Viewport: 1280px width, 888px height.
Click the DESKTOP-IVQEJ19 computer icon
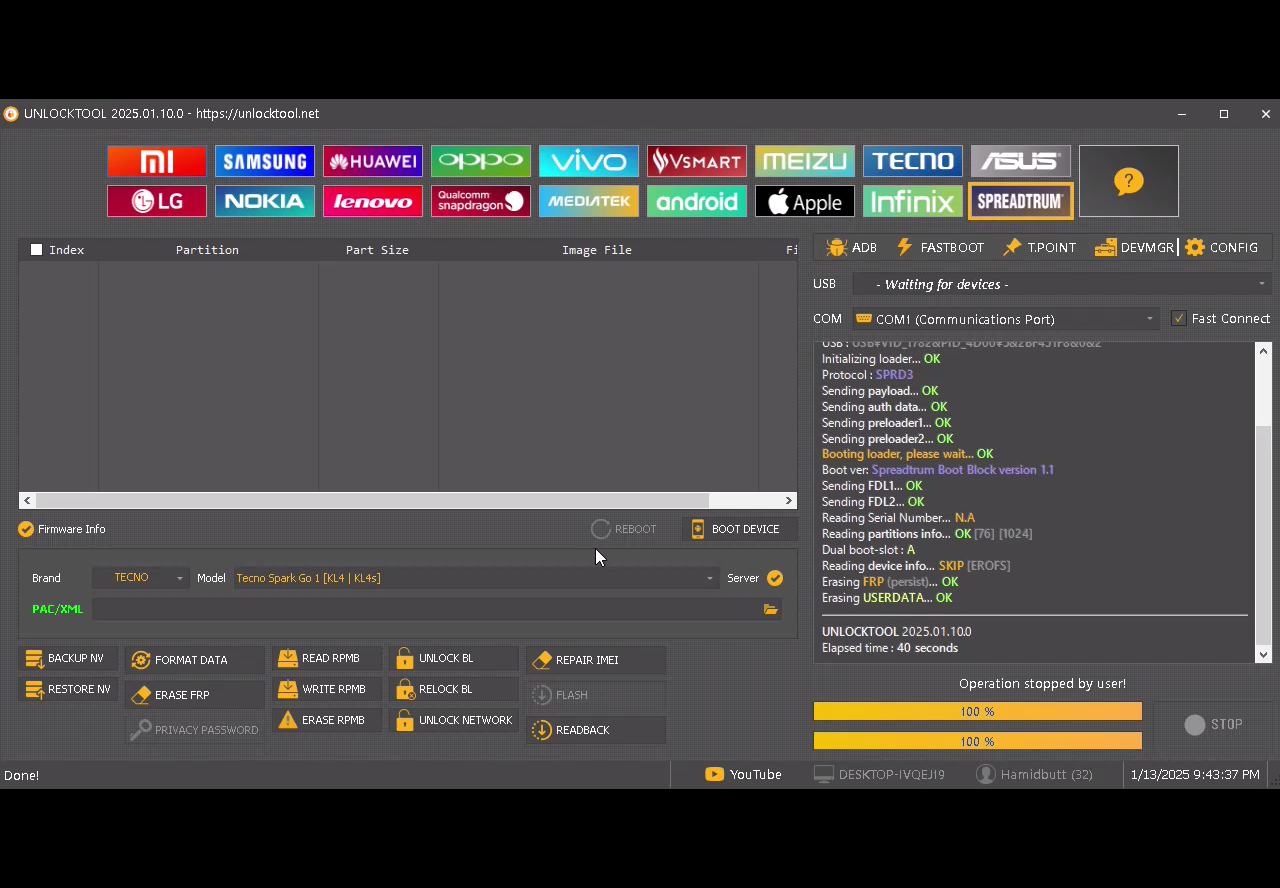823,774
